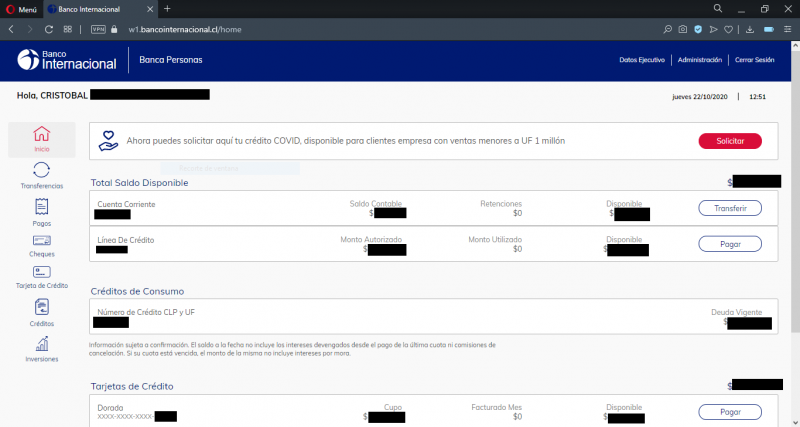Open the Inicio home icon in sidebar
The image size is (800, 427).
pyautogui.click(x=41, y=137)
